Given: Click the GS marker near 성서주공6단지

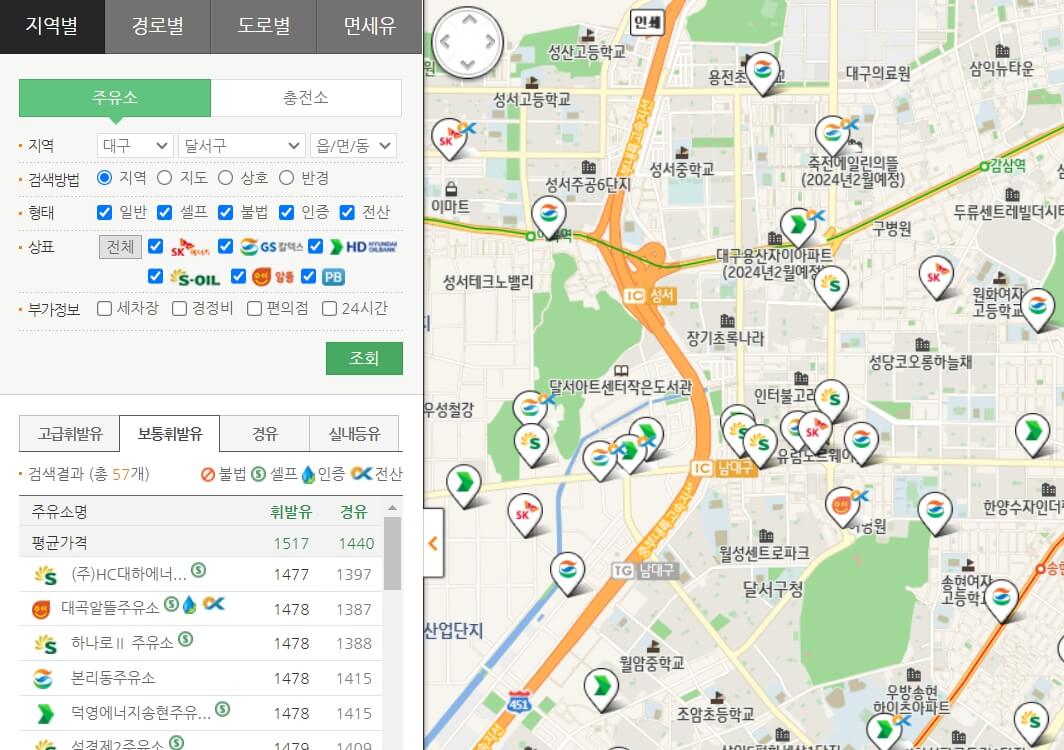Looking at the screenshot, I should click(548, 217).
